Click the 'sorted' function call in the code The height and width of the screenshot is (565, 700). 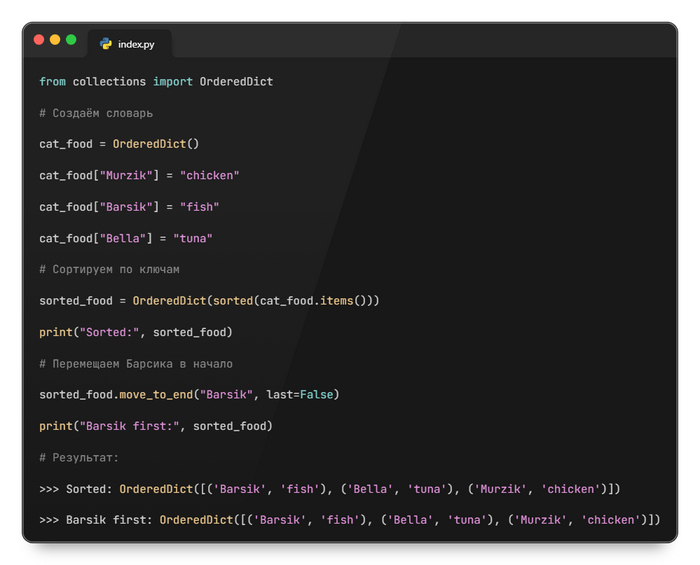(232, 301)
